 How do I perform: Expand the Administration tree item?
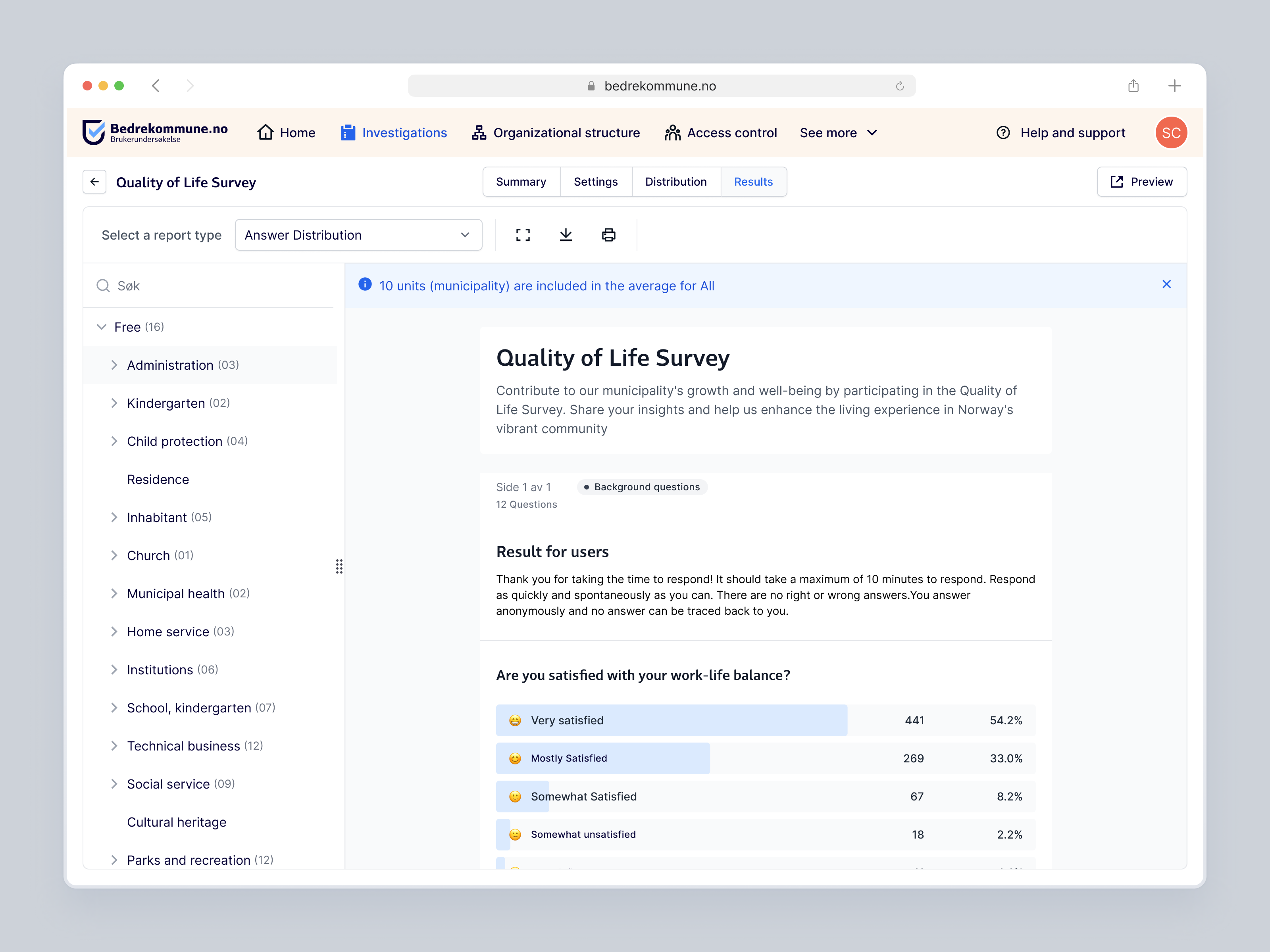(114, 365)
